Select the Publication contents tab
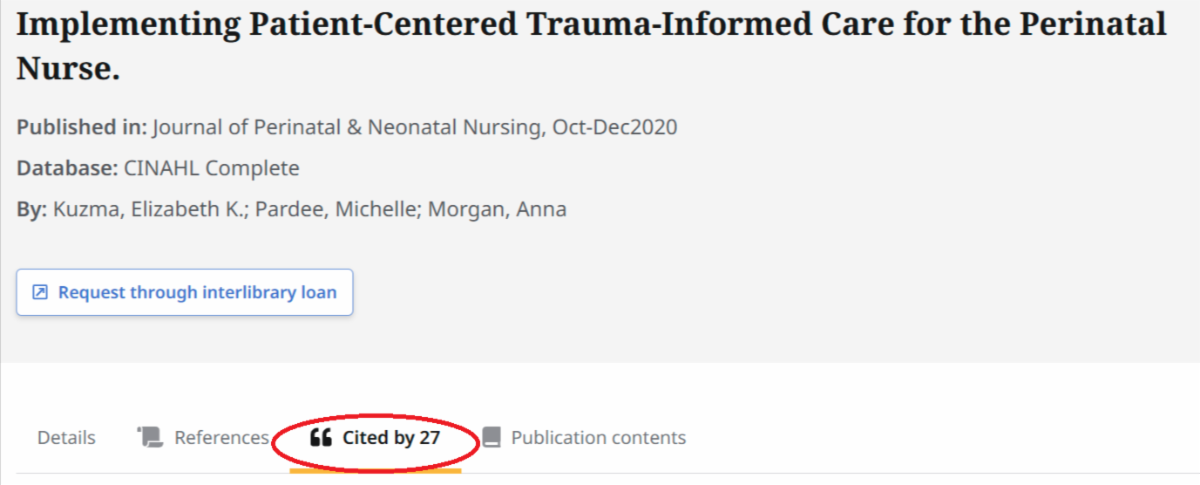This screenshot has height=485, width=1200. pyautogui.click(x=598, y=437)
